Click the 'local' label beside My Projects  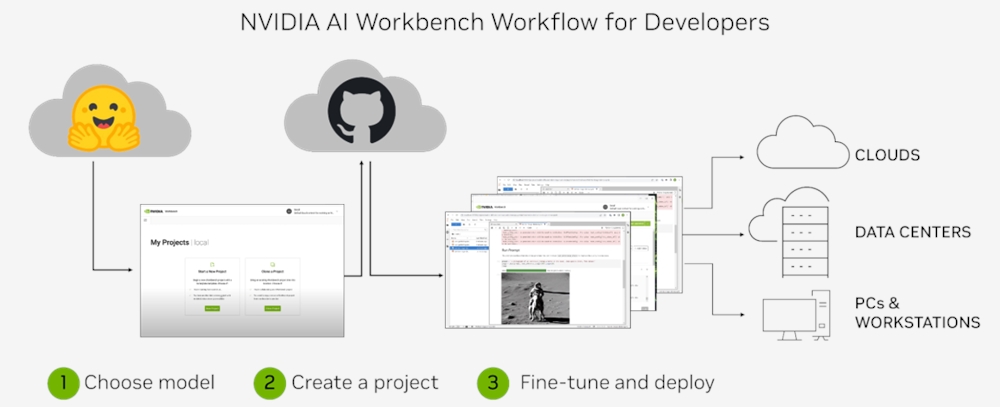202,242
